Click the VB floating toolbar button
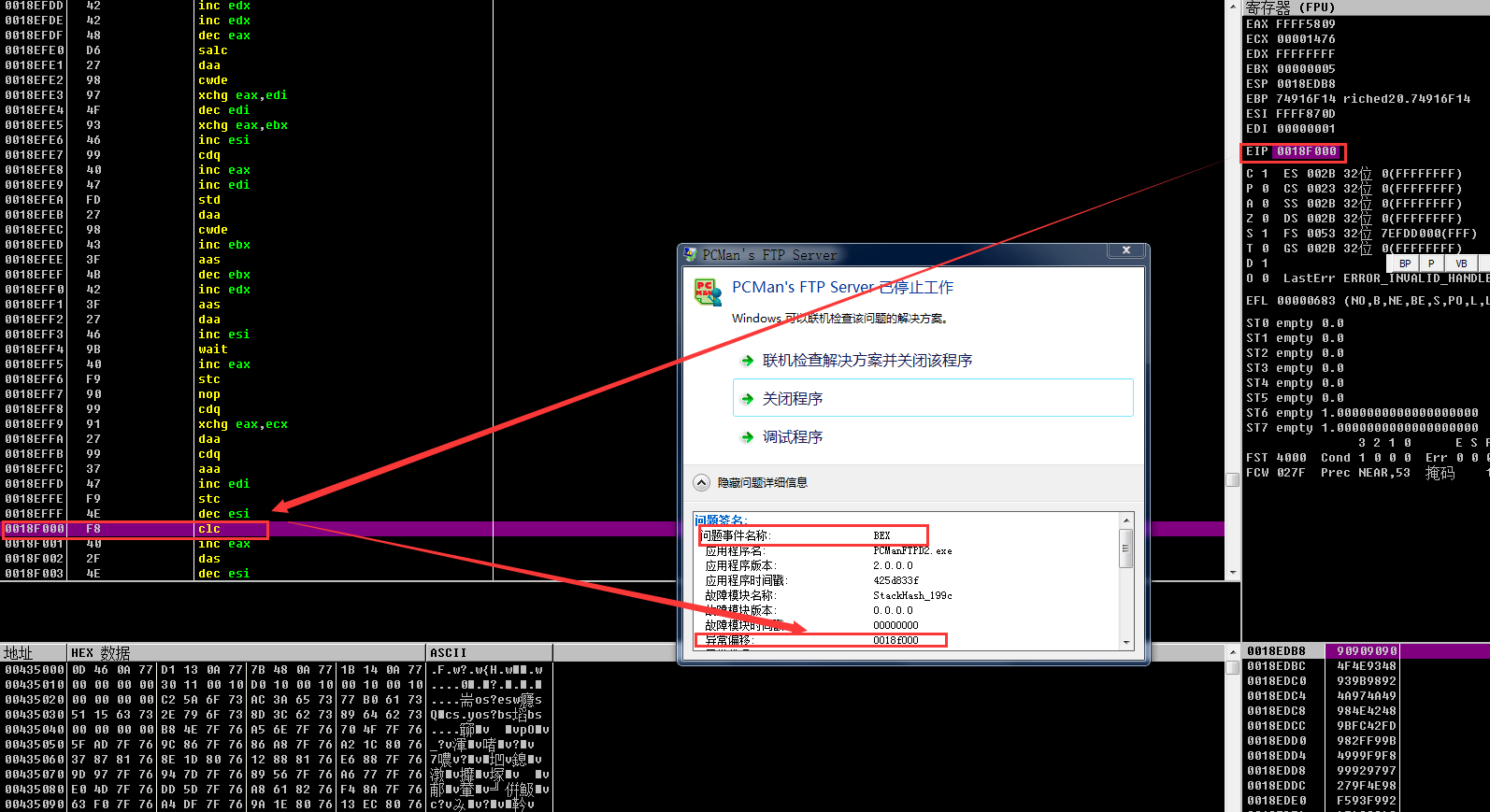Image resolution: width=1490 pixels, height=812 pixels. (1461, 264)
